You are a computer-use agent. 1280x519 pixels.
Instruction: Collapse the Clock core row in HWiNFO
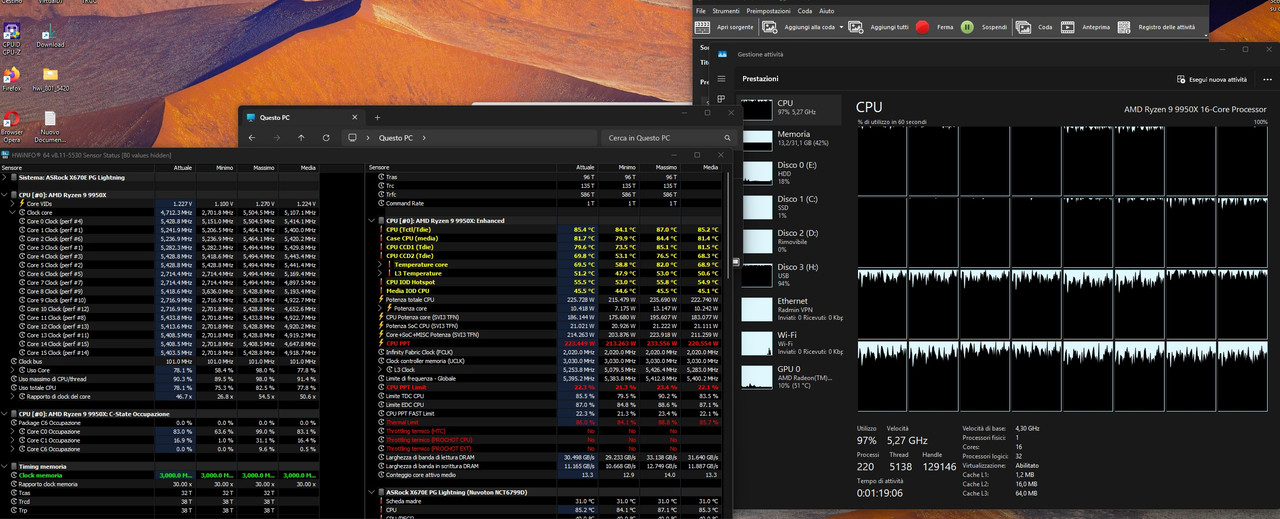[x=12, y=212]
